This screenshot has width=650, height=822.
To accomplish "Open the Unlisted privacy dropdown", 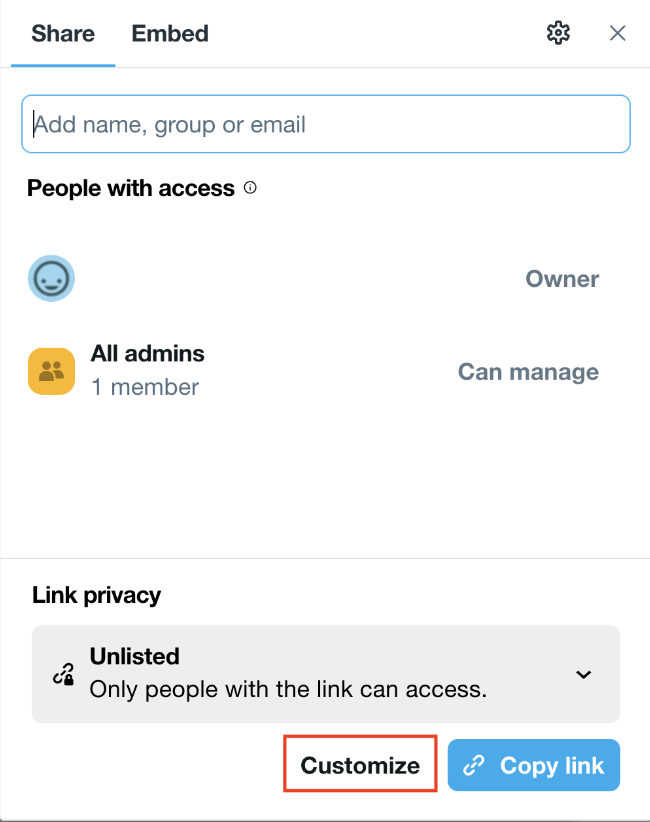I will coord(326,673).
